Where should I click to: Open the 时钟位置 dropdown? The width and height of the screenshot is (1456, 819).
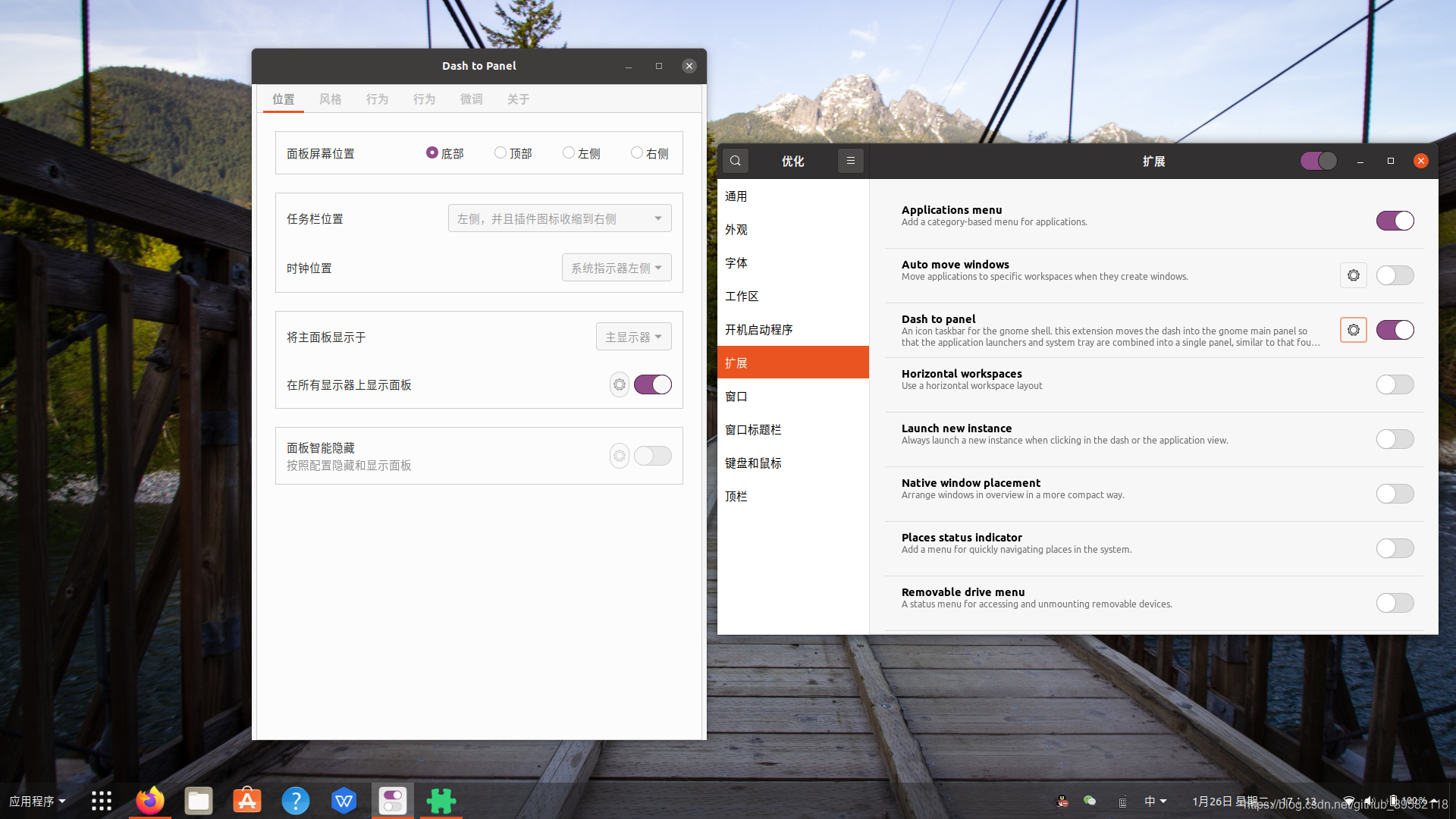[x=616, y=268]
